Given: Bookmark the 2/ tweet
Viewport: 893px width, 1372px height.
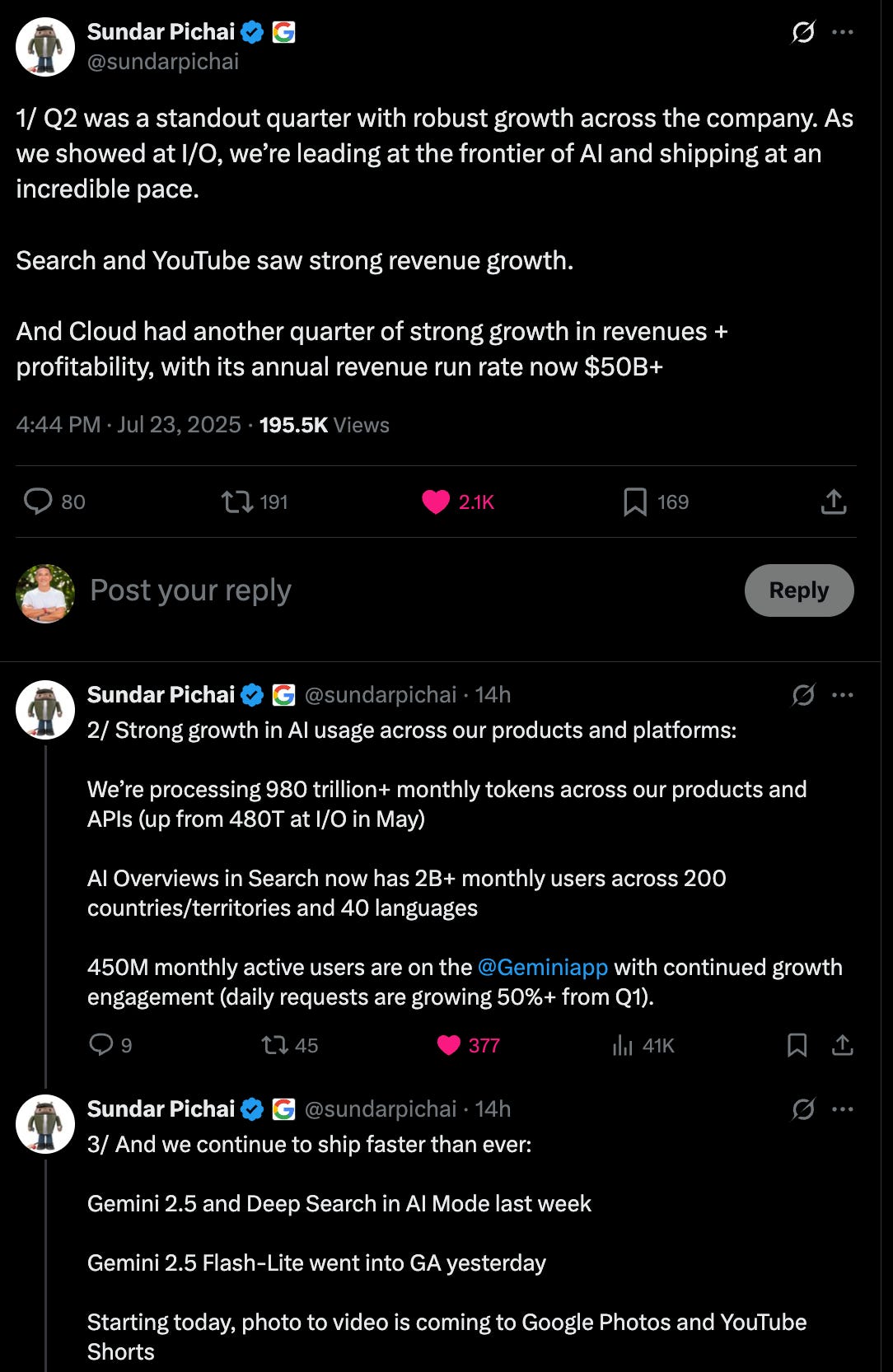Looking at the screenshot, I should (x=797, y=1045).
